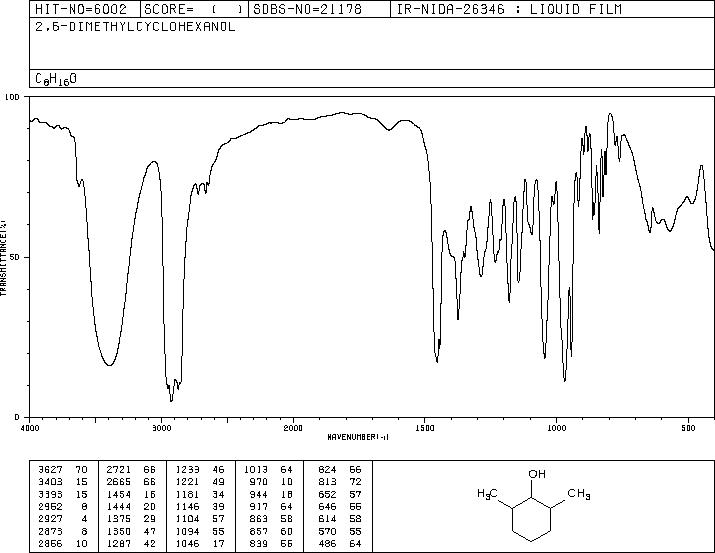The image size is (715, 553).
Task: Click the broad O-H absorption trough near 3400
Action: (x=109, y=364)
